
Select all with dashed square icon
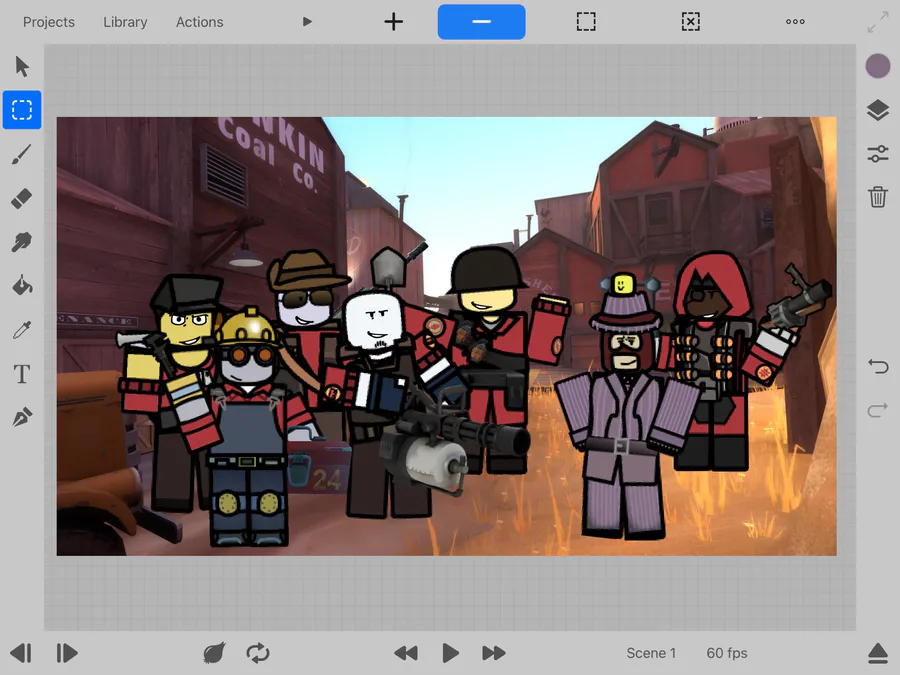(x=586, y=22)
